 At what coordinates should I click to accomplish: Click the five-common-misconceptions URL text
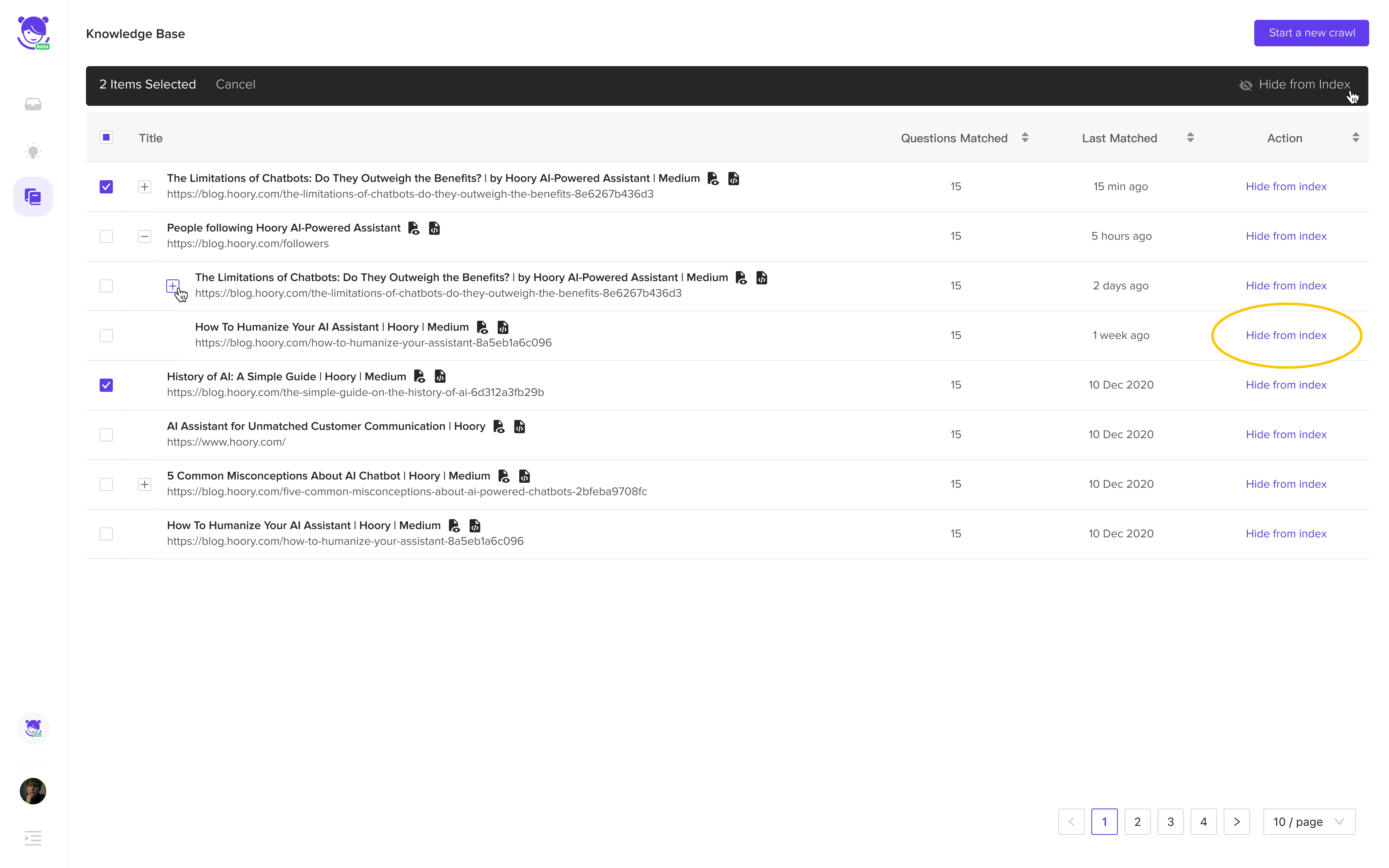pyautogui.click(x=407, y=492)
